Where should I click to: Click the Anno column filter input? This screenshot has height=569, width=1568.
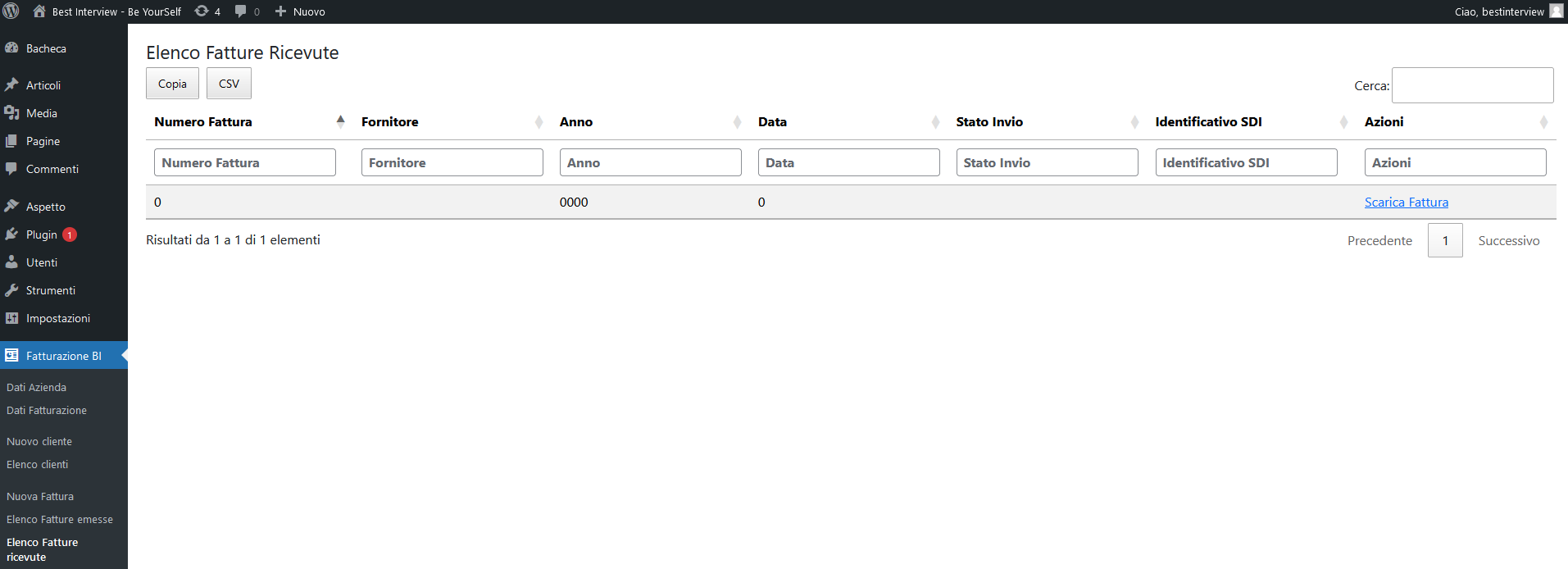[x=650, y=162]
